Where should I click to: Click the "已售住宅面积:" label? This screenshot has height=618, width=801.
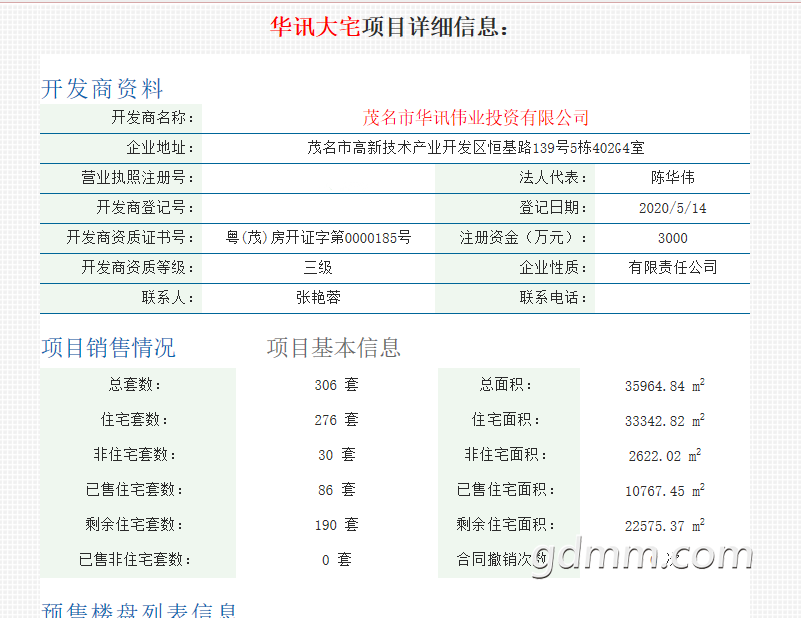click(x=506, y=490)
